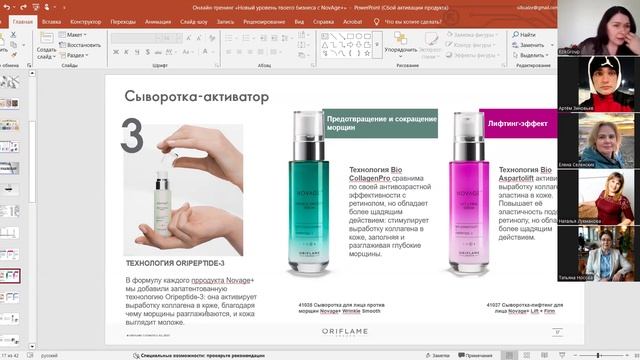The image size is (640, 360).
Task: Click the Cut scissors icon in clipboard group
Action: click(x=13, y=35)
